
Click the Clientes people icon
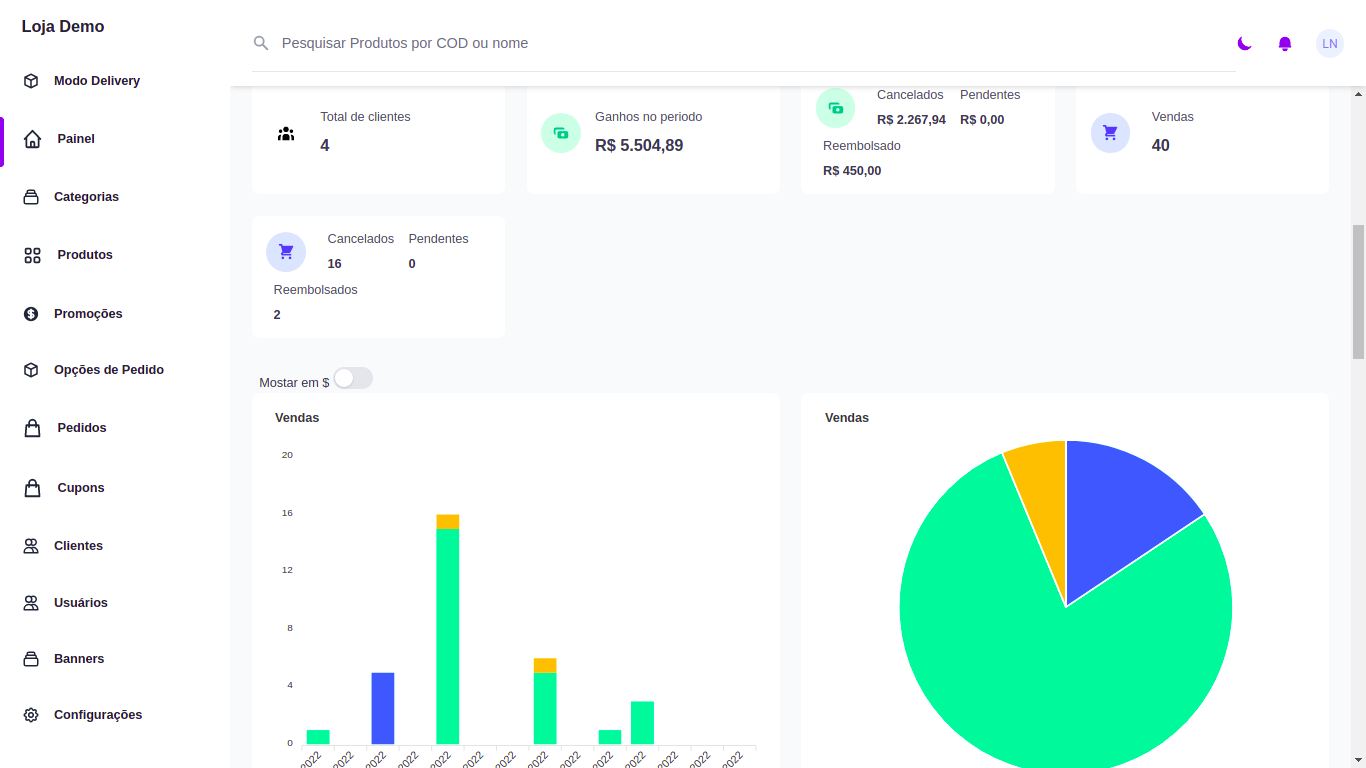point(31,546)
